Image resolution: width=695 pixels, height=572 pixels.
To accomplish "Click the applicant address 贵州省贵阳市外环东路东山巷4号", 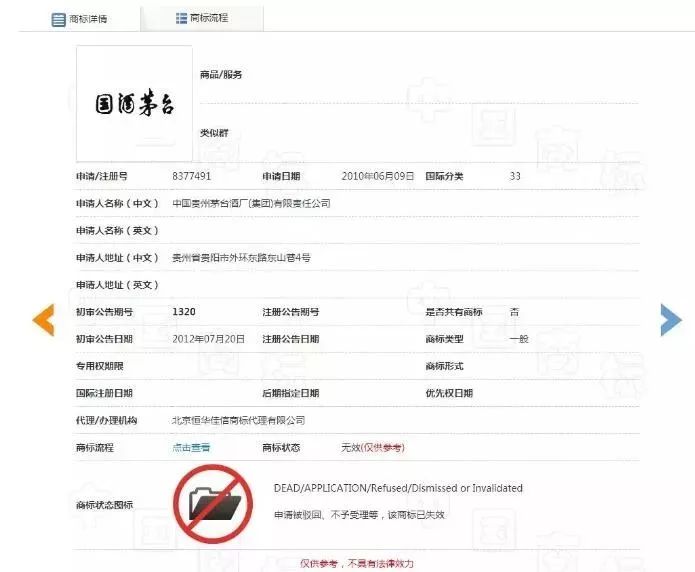I will pos(241,257).
